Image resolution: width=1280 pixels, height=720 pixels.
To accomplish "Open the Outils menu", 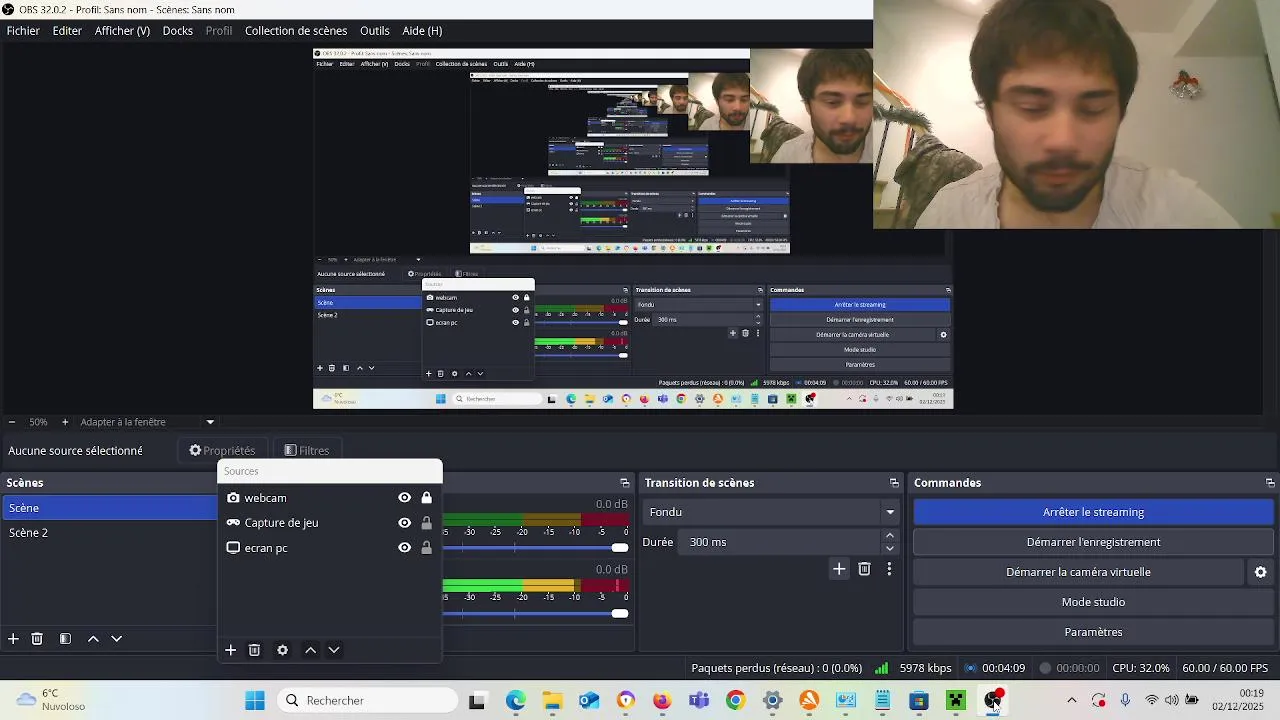I will (375, 31).
